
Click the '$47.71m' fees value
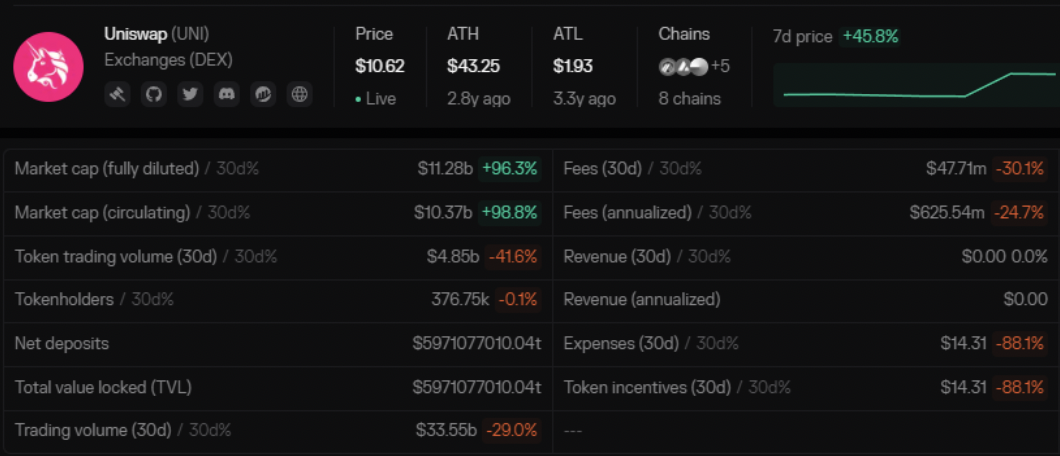pyautogui.click(x=957, y=169)
